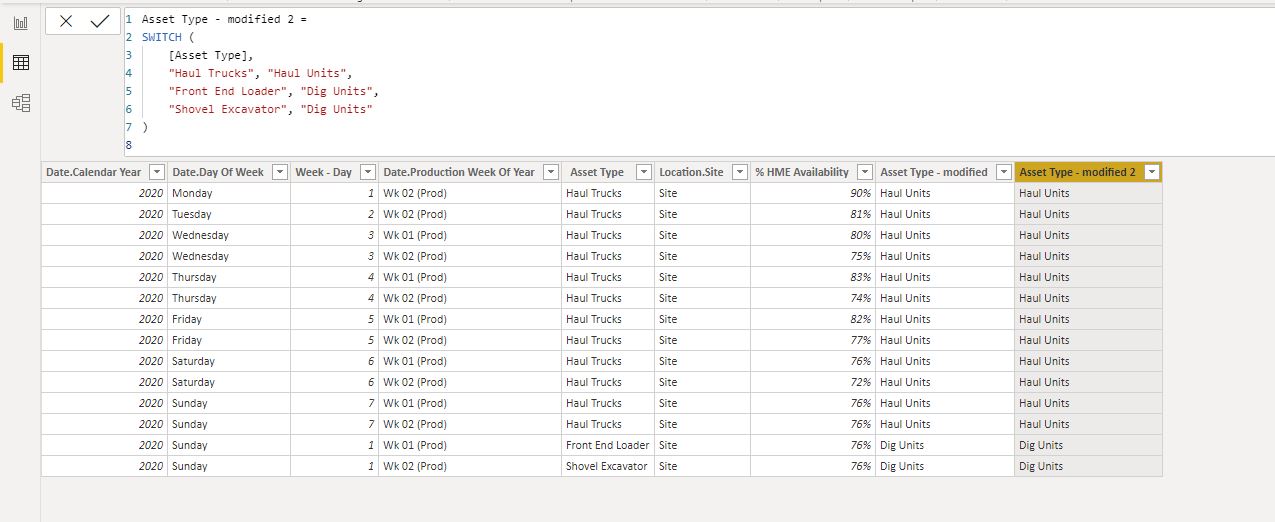The image size is (1275, 522).
Task: Click the 74% HME Availability cell
Action: pos(812,298)
